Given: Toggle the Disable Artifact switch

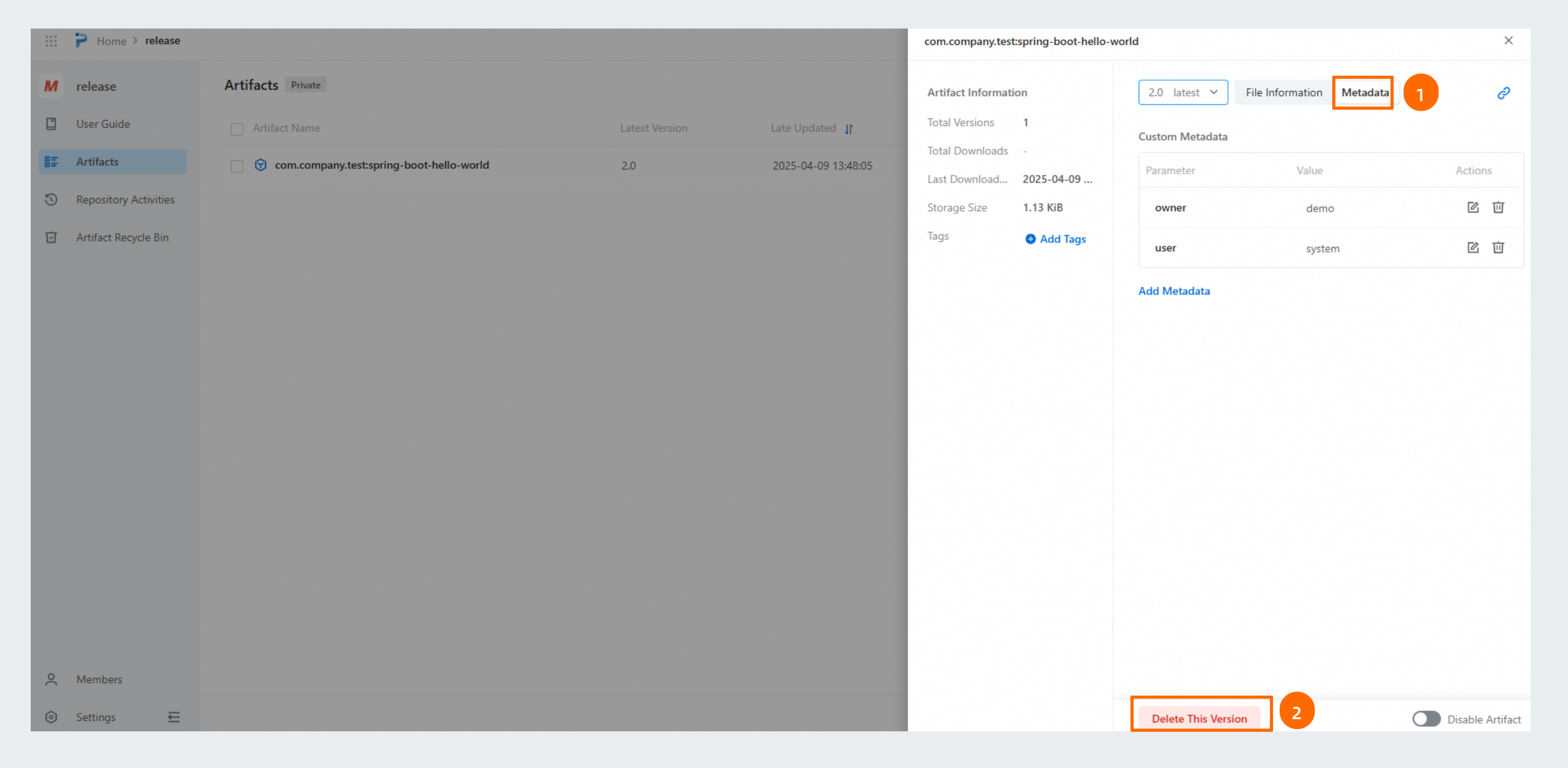Looking at the screenshot, I should (1425, 719).
